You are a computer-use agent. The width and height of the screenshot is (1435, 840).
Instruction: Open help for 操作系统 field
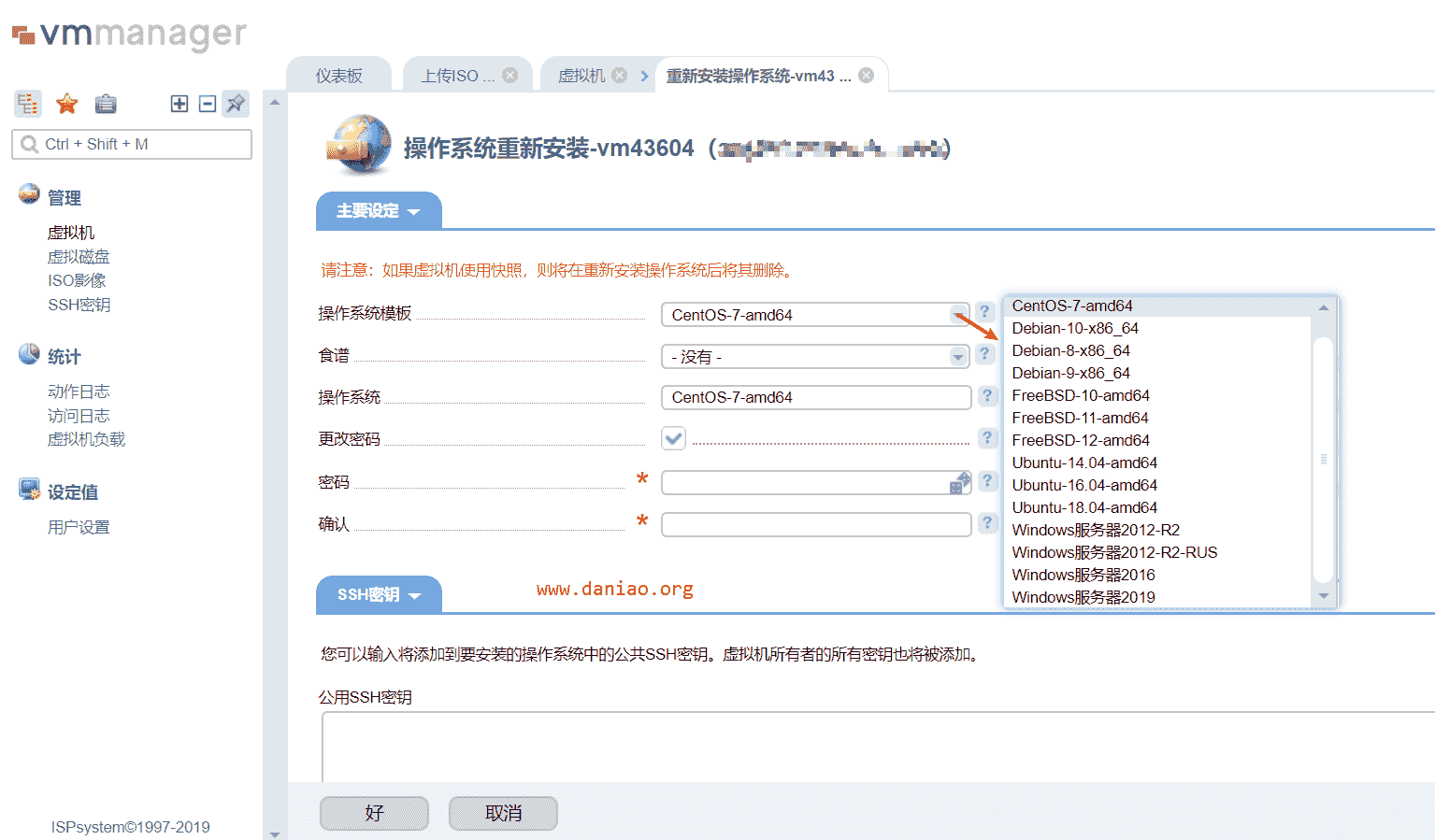coord(987,395)
